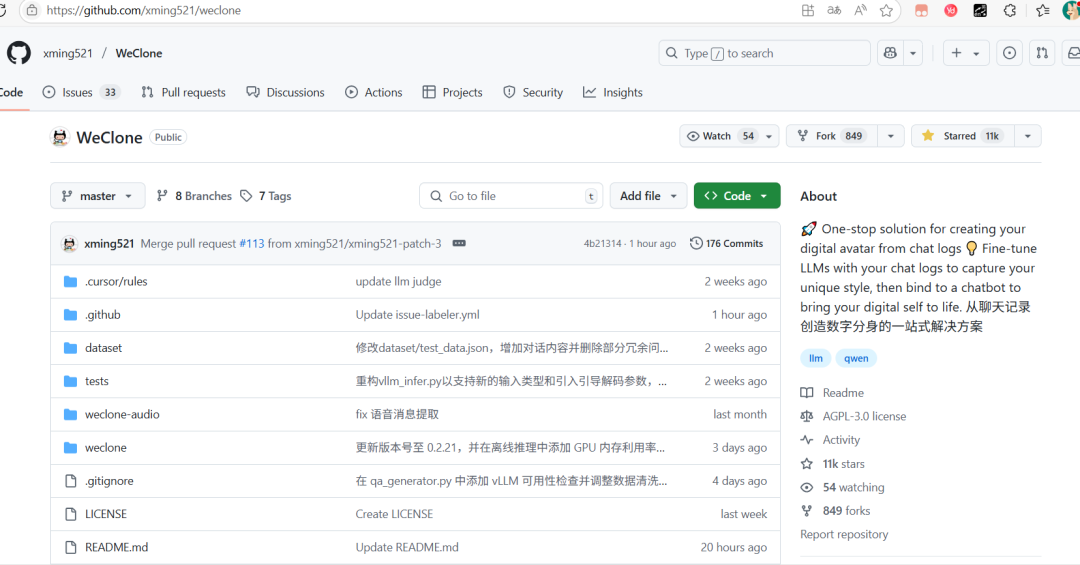
Task: Open the LICENSE file icon
Action: point(70,514)
